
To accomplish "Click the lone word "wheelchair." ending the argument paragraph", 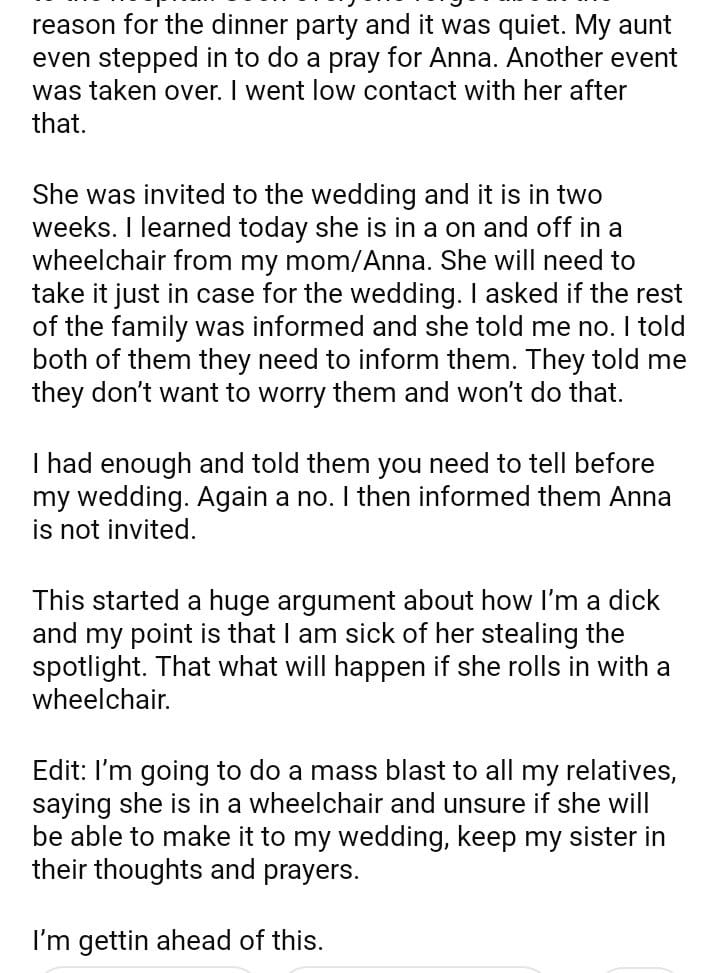I will pyautogui.click(x=101, y=700).
